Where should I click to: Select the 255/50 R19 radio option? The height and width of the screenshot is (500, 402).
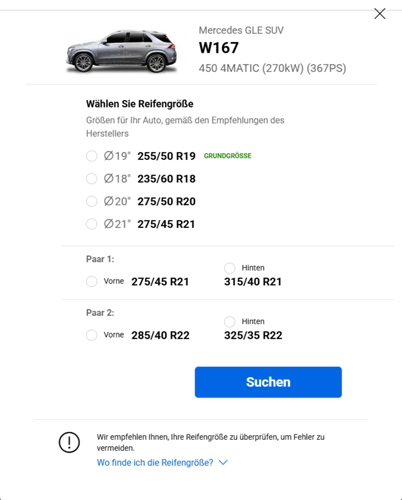[x=92, y=156]
